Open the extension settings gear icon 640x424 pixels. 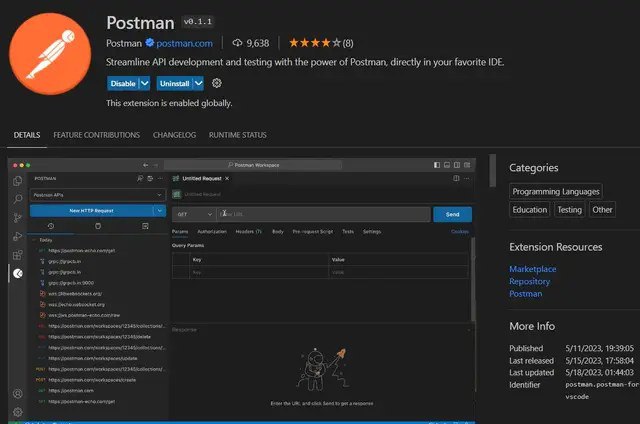217,83
